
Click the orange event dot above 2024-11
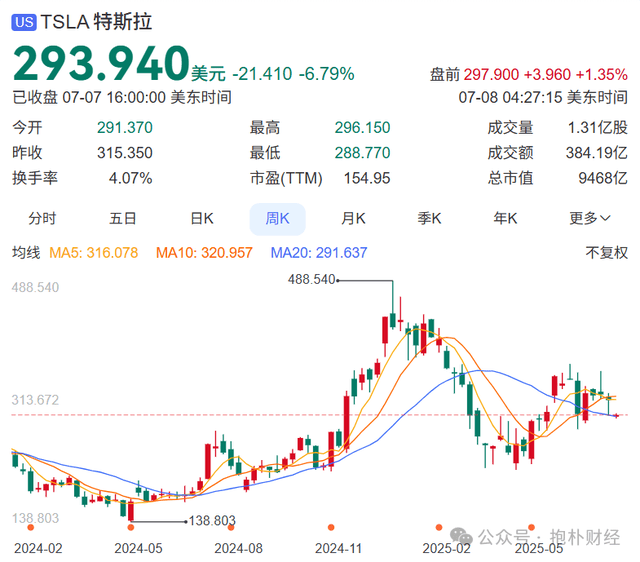click(331, 527)
